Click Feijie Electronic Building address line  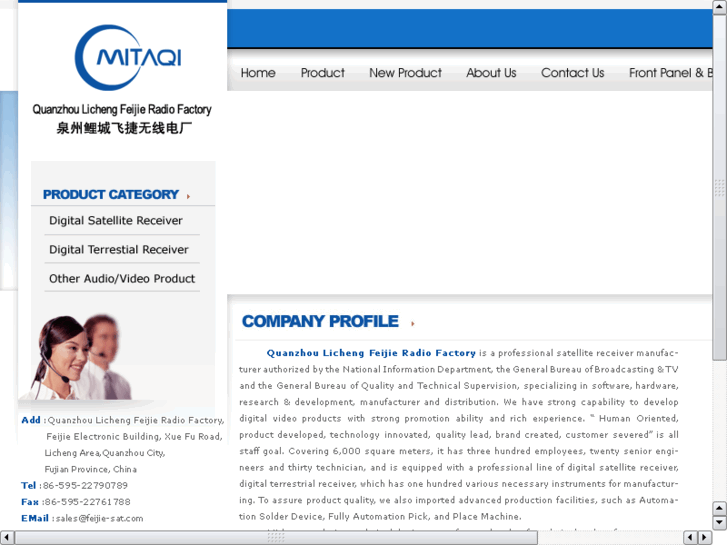point(134,436)
